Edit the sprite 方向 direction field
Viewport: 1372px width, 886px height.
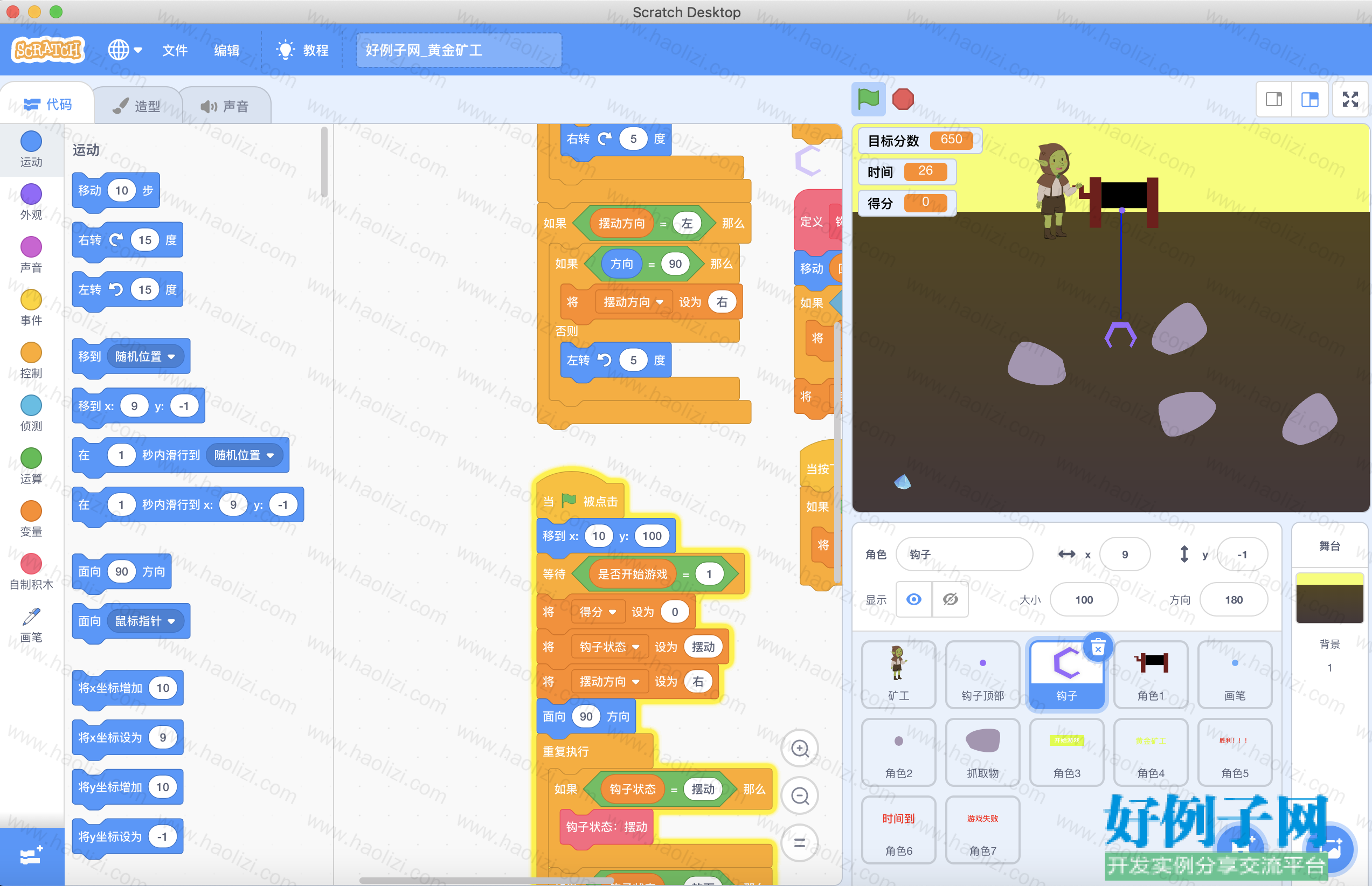coord(1234,599)
